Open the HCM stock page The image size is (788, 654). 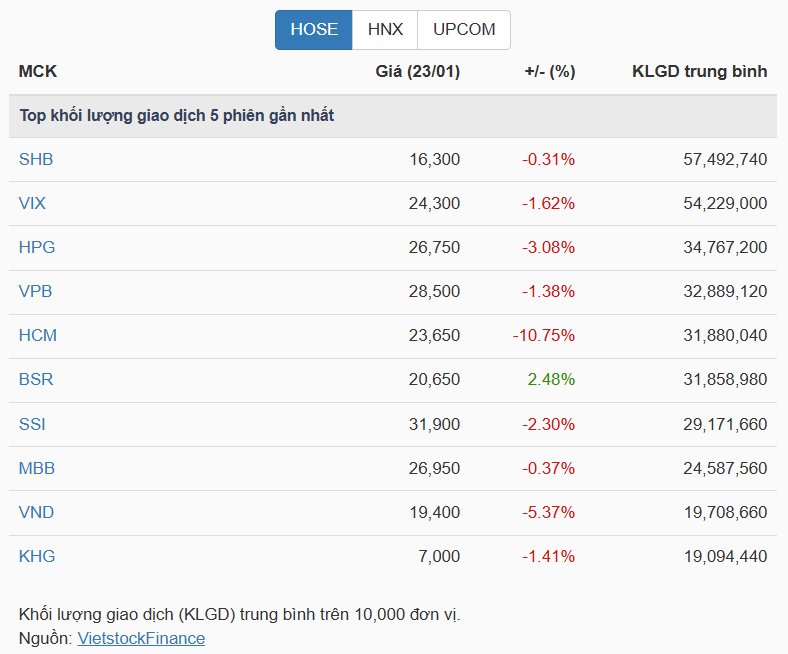point(38,335)
